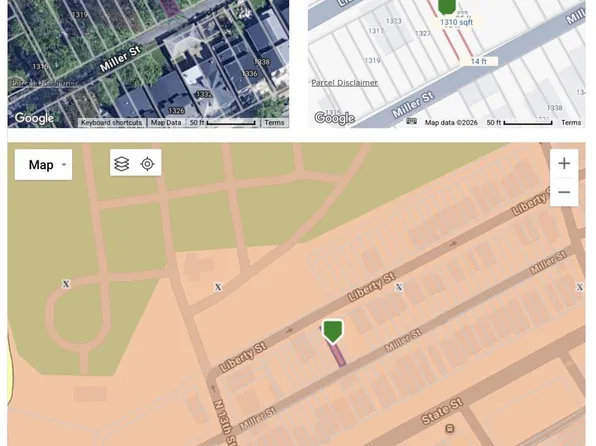Toggle the 50 ft scale on satellite map
The height and width of the screenshot is (446, 596).
[x=222, y=122]
